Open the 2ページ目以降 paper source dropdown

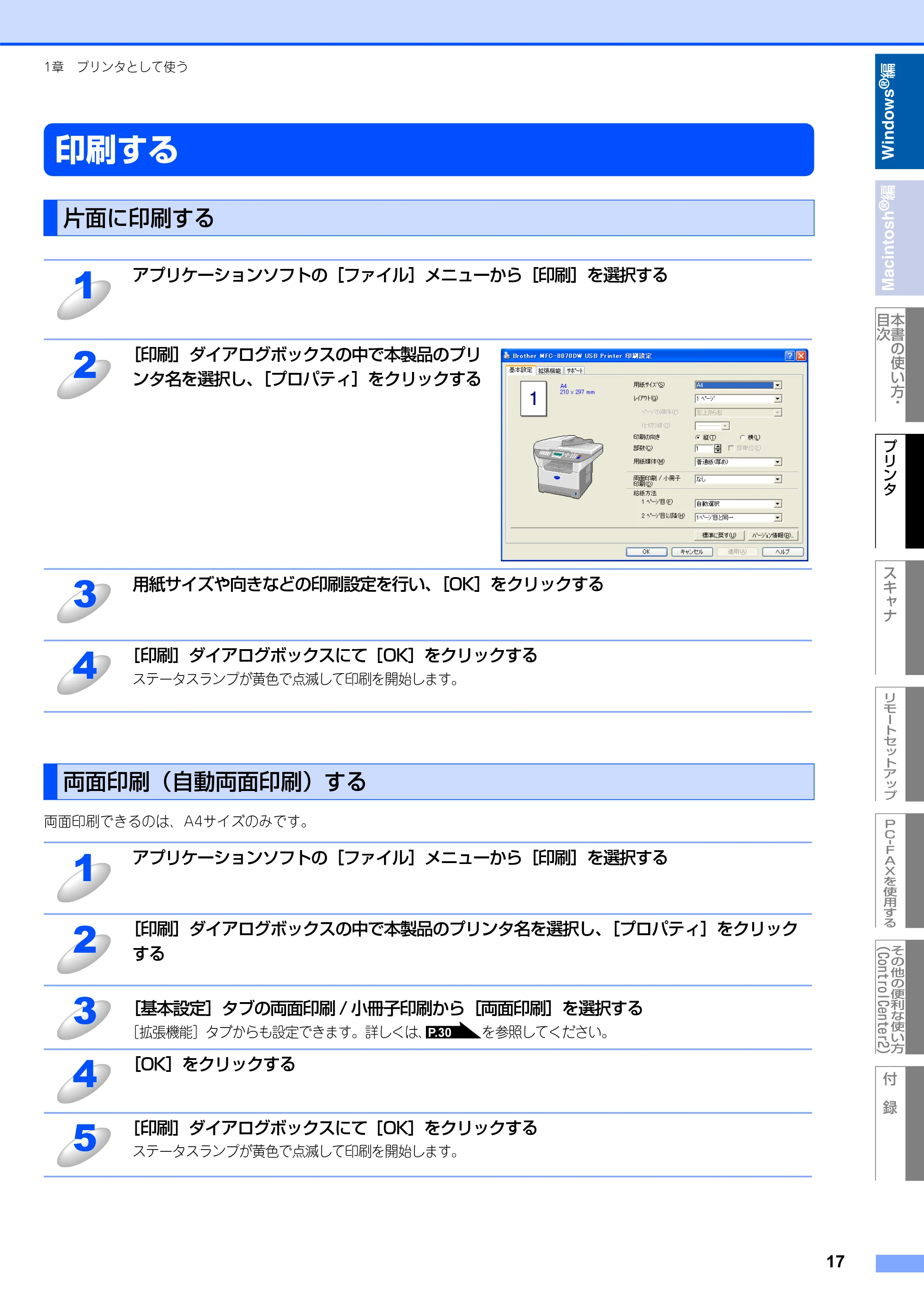tap(738, 517)
